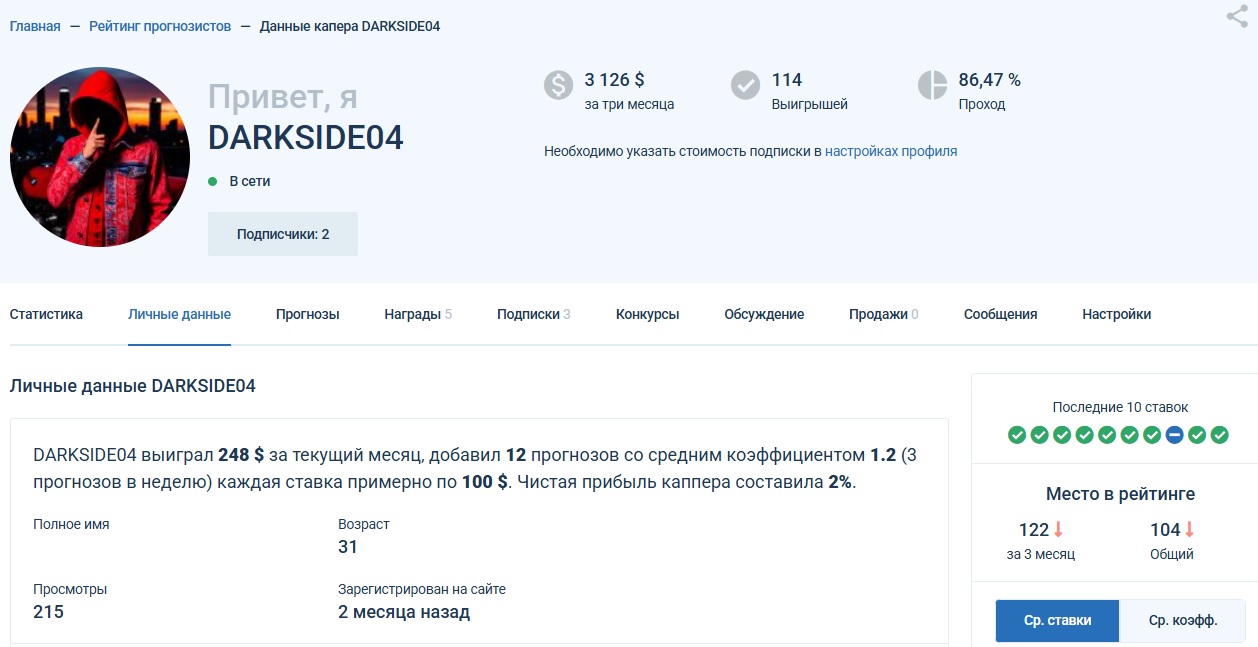
Task: Go to the Настройки tab
Action: [x=1116, y=314]
